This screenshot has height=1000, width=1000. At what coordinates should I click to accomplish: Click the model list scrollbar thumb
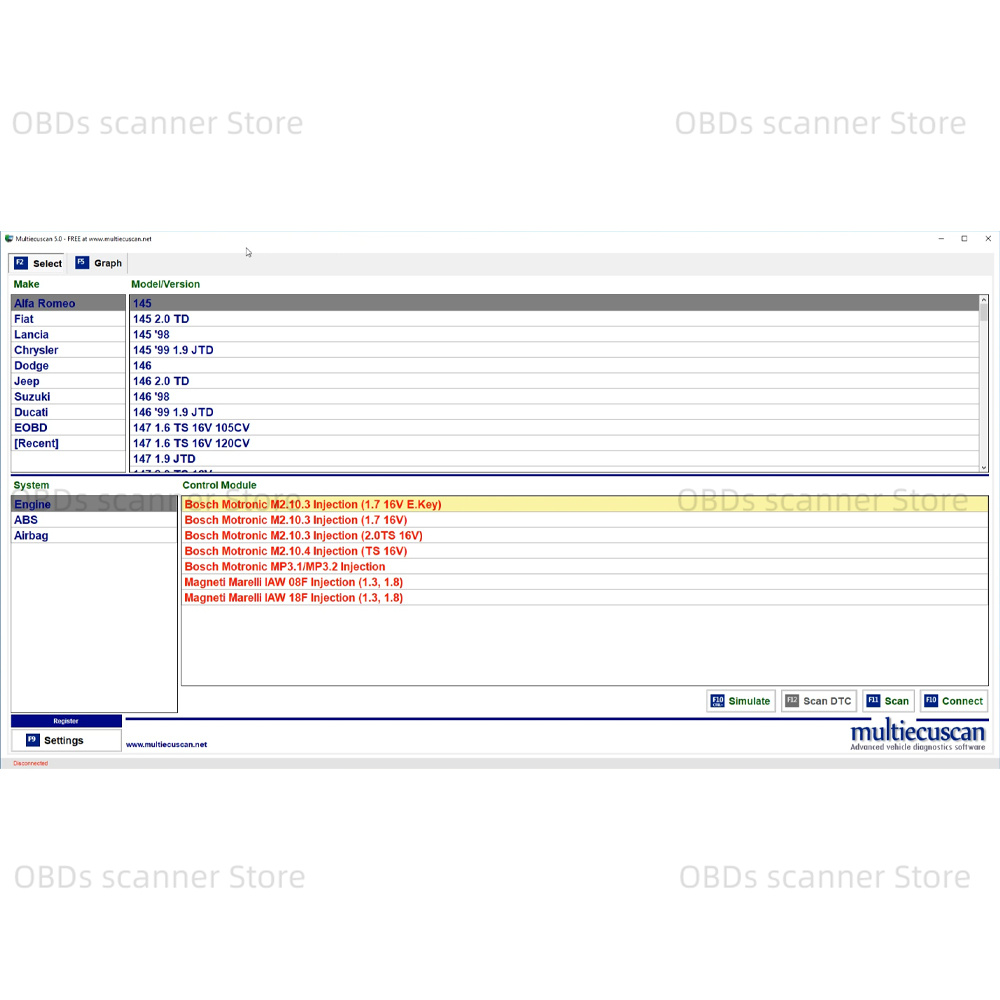[x=984, y=312]
